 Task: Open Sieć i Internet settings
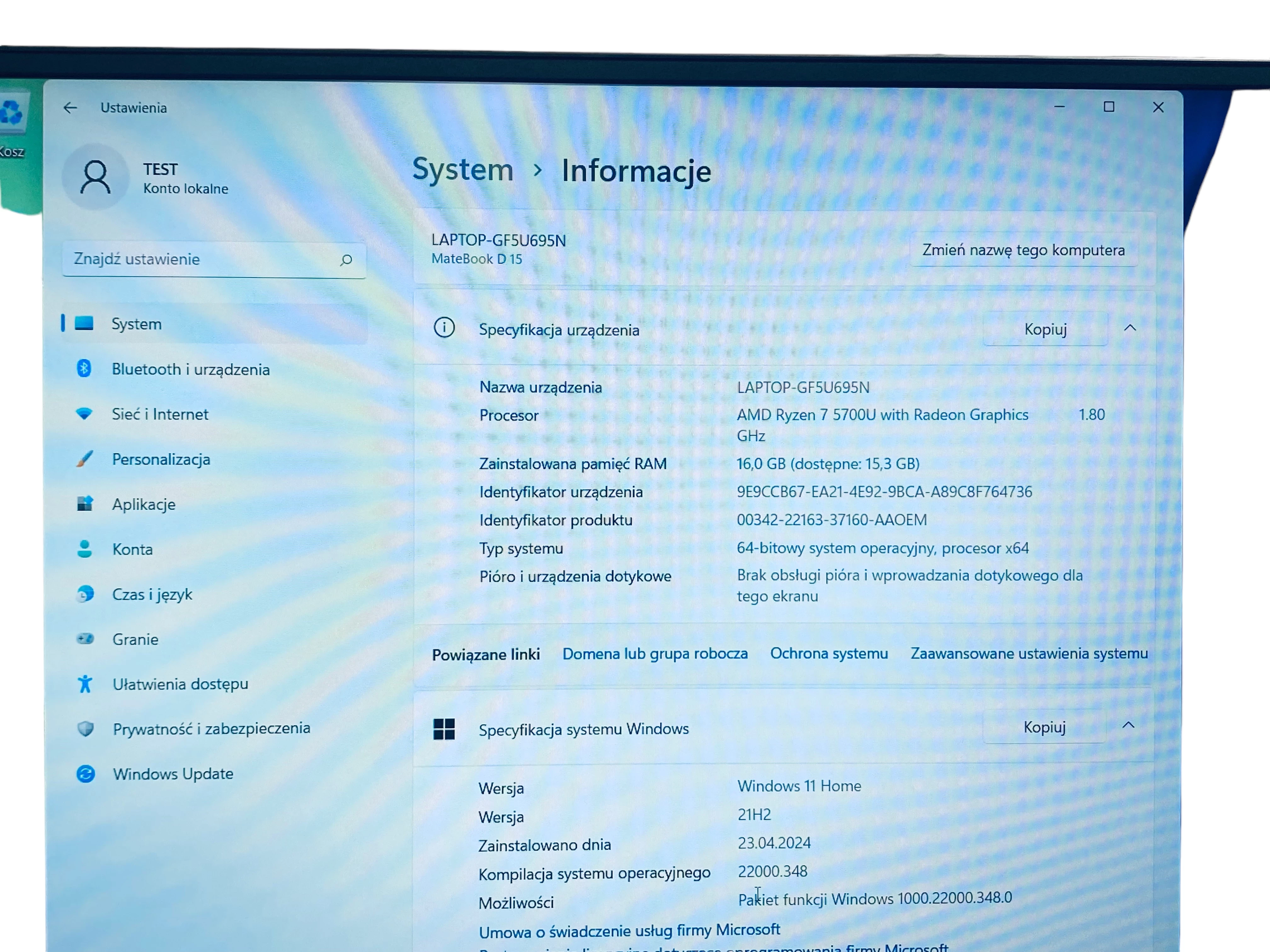(x=215, y=414)
